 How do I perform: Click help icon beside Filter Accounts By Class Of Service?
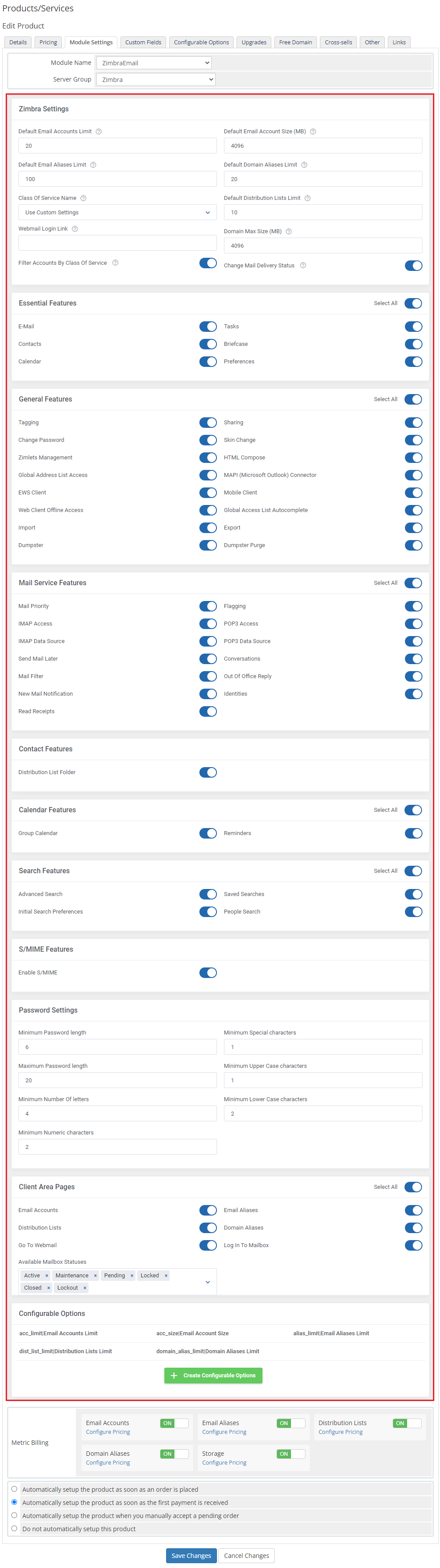point(115,263)
